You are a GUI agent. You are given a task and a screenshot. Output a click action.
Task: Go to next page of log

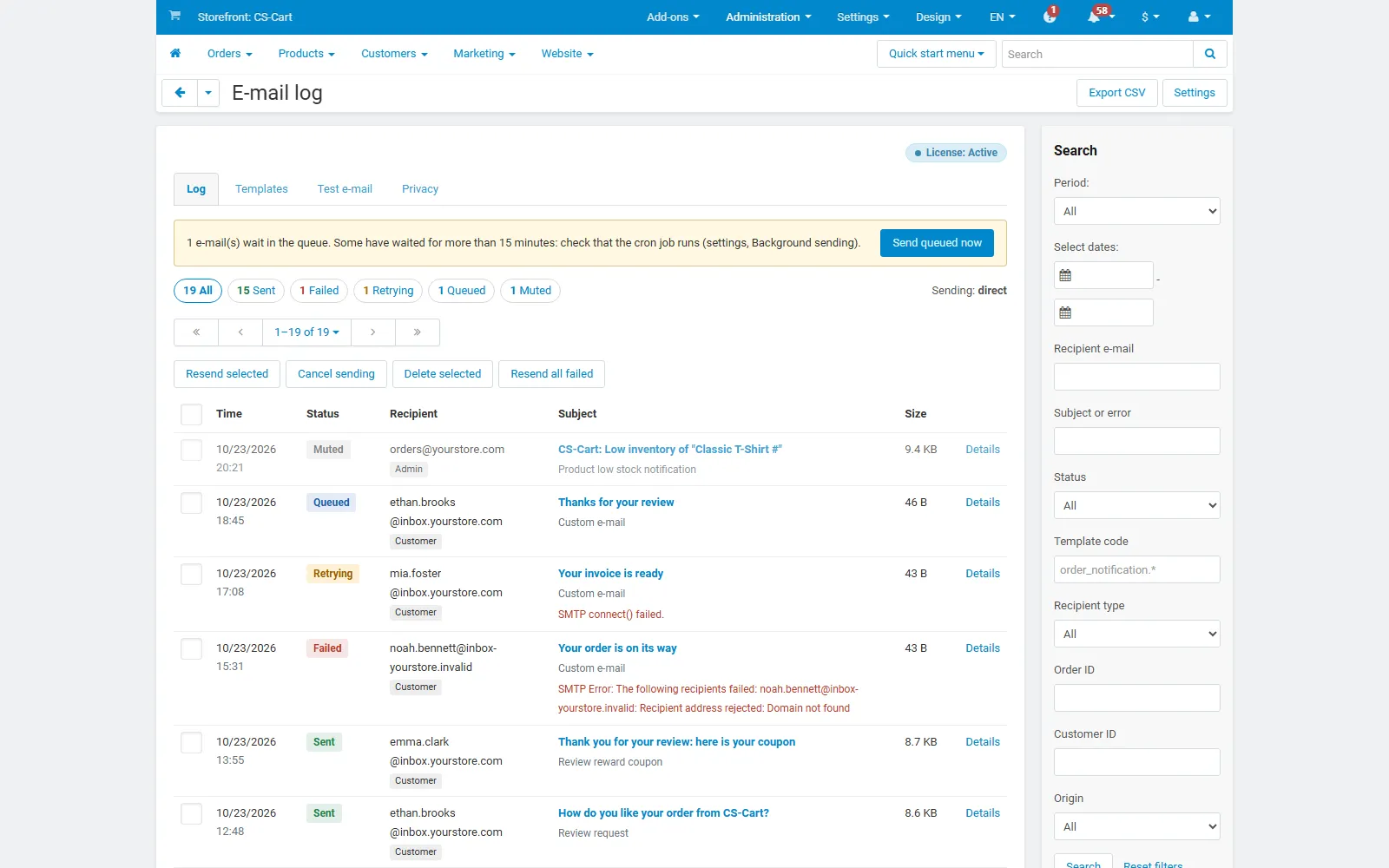373,332
